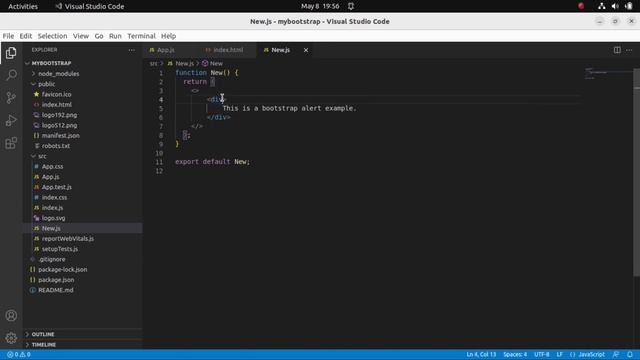640x360 pixels.
Task: Open .gitignore file
Action: click(51, 259)
